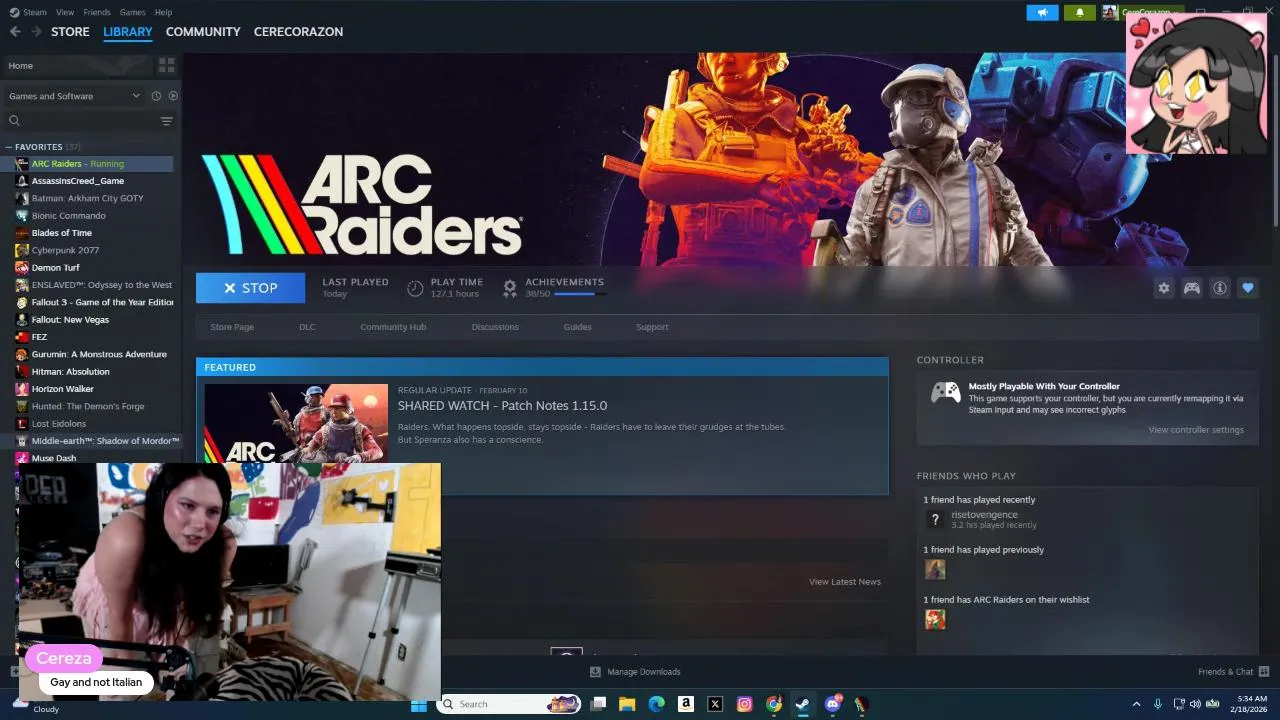1280x720 pixels.
Task: Open the Friends menu
Action: click(97, 12)
